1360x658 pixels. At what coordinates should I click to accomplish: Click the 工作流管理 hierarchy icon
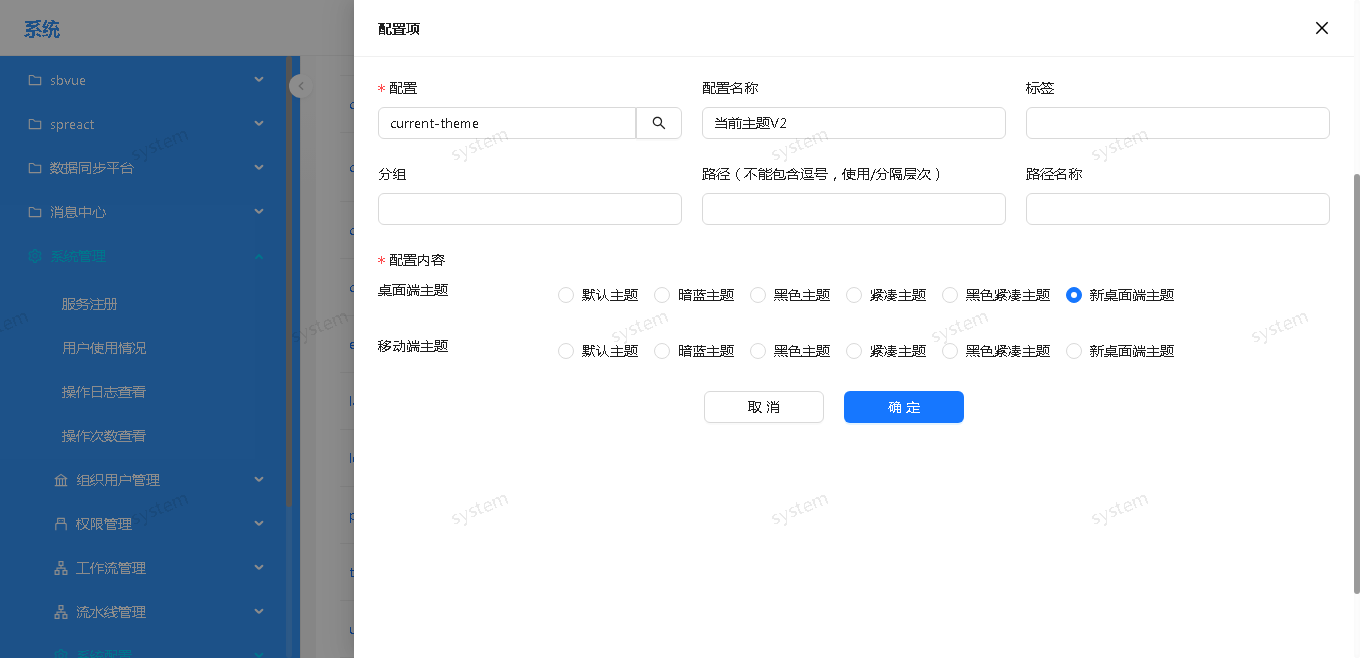pos(61,568)
